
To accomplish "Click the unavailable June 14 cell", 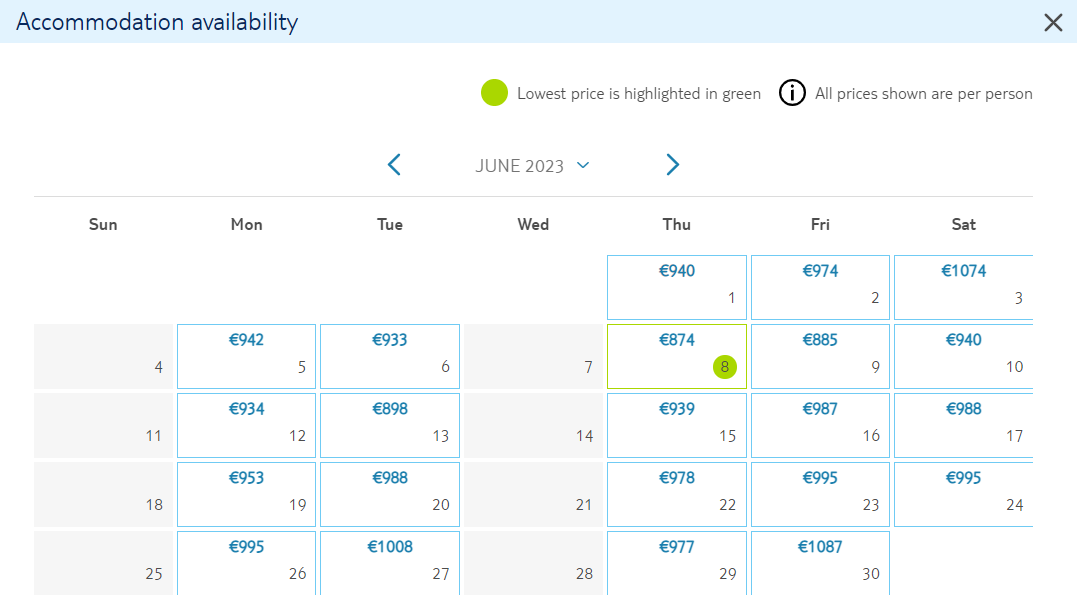I will pos(533,425).
